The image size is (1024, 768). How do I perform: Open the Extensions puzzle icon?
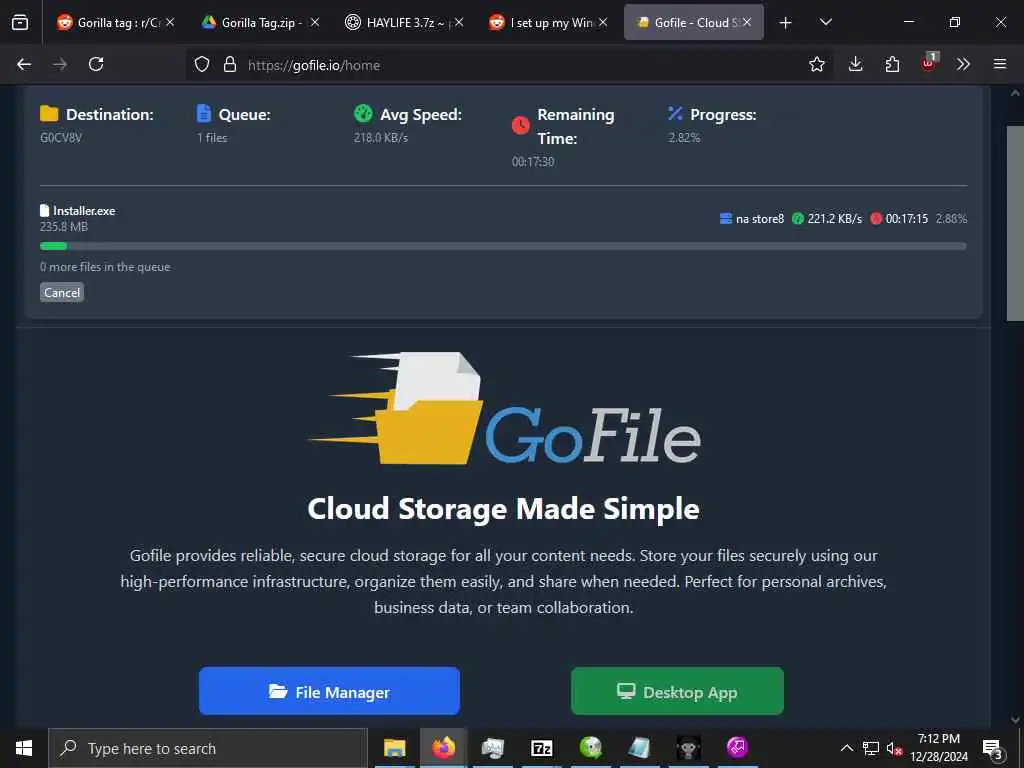892,64
